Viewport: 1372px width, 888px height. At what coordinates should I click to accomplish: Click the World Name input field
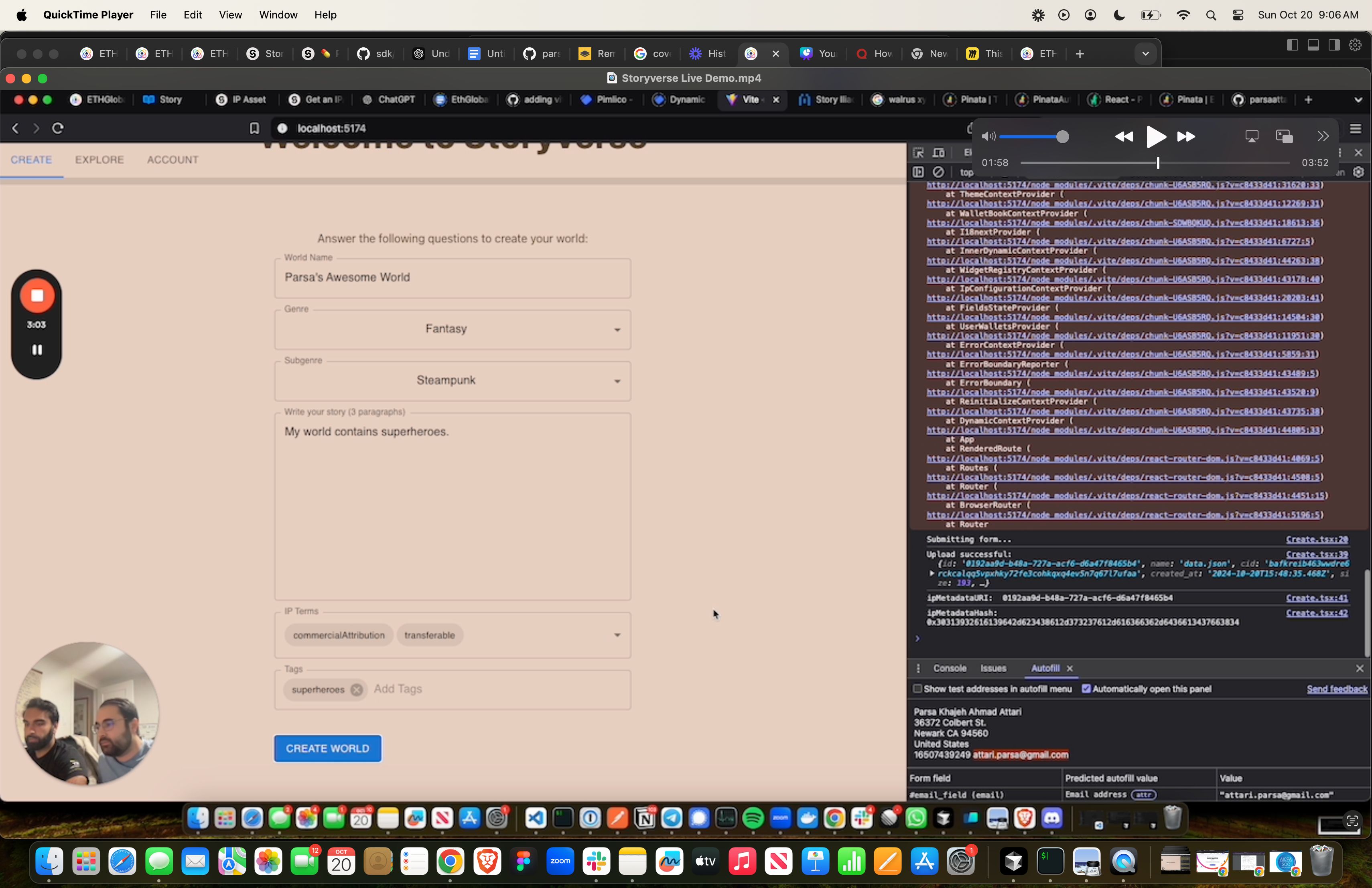coord(453,278)
